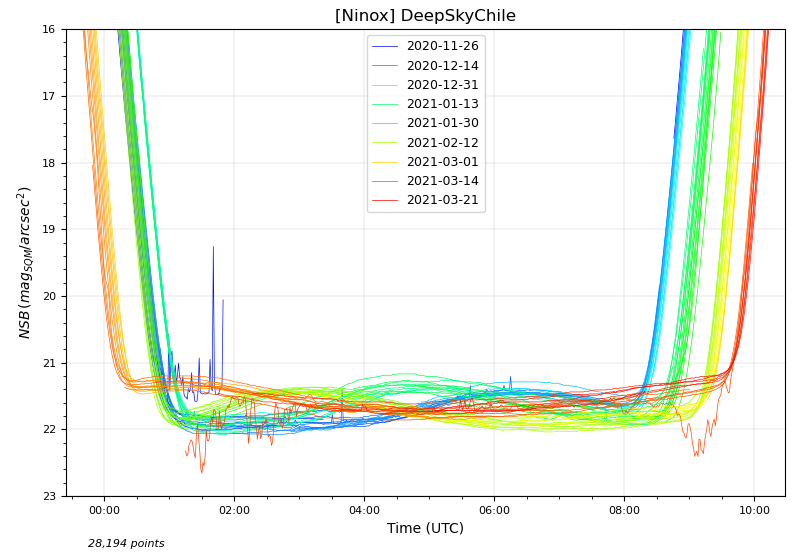Click the chart title [Ninox] DeepSkyChile
Screen dimensions: 800x557
(425, 16)
